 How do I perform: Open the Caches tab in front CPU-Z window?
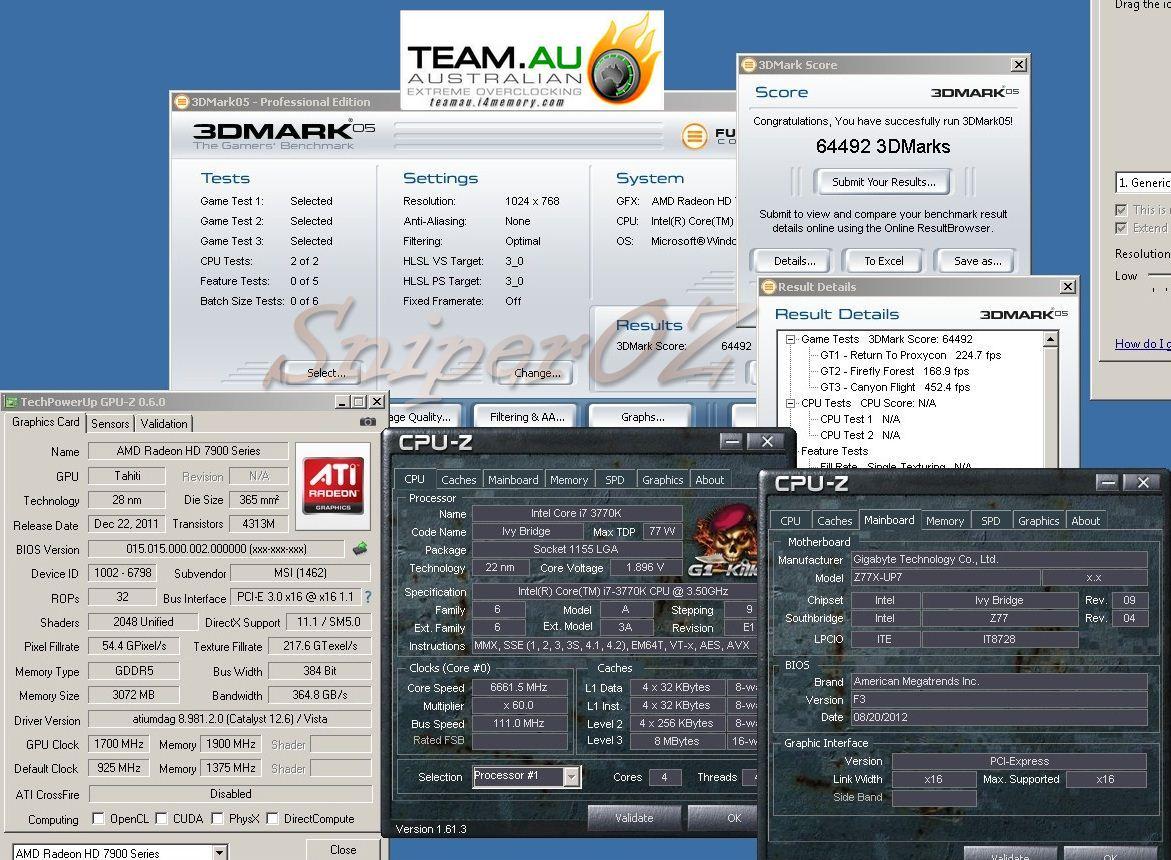pos(459,480)
